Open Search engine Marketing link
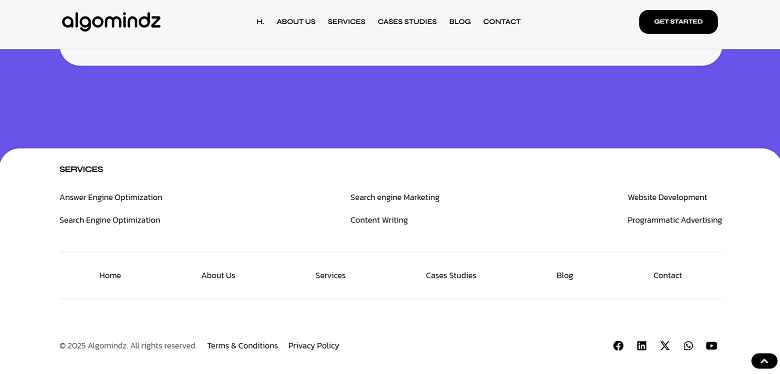This screenshot has width=780, height=374. coord(395,197)
